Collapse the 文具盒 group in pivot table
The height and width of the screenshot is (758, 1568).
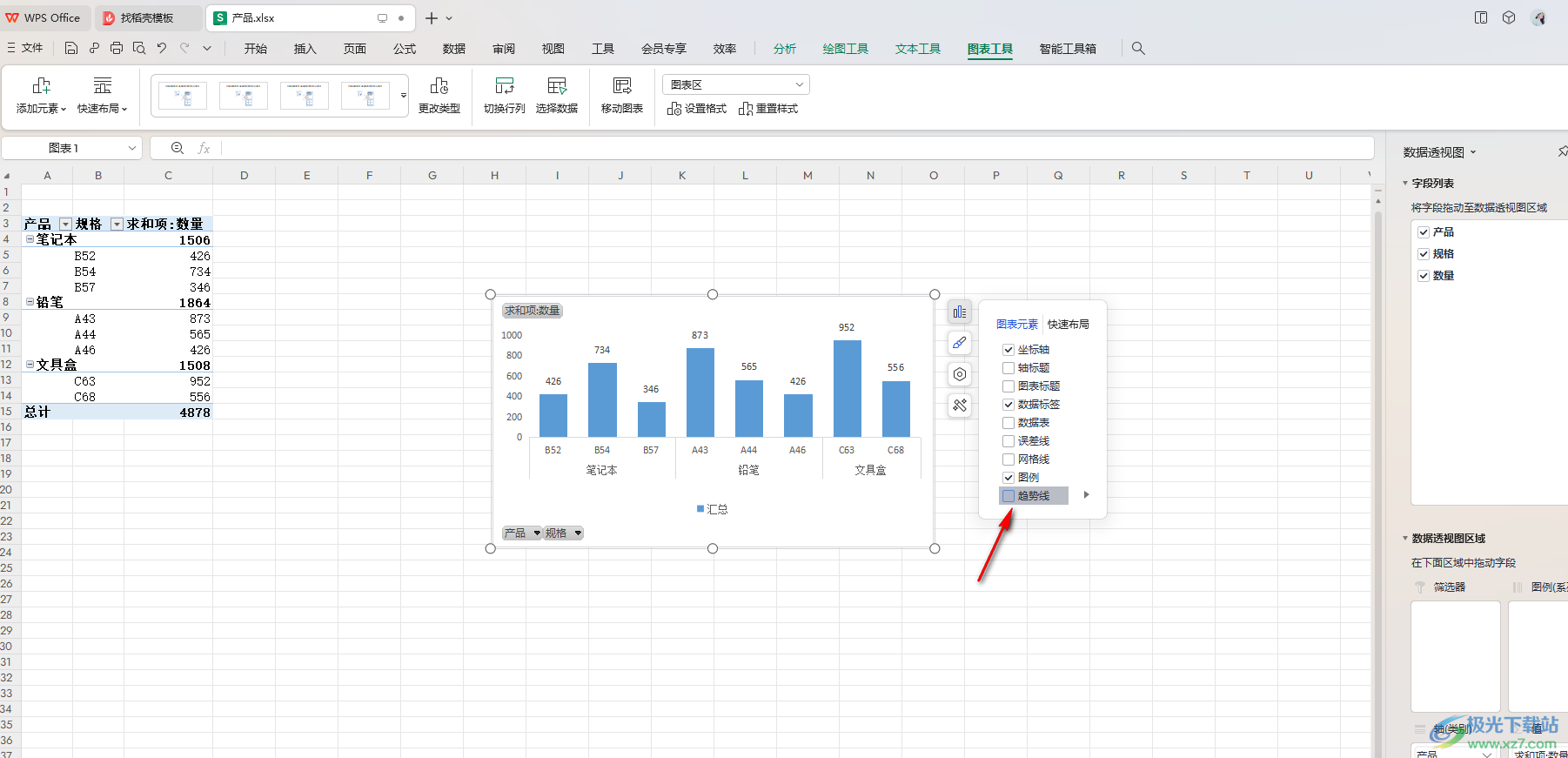[30, 365]
